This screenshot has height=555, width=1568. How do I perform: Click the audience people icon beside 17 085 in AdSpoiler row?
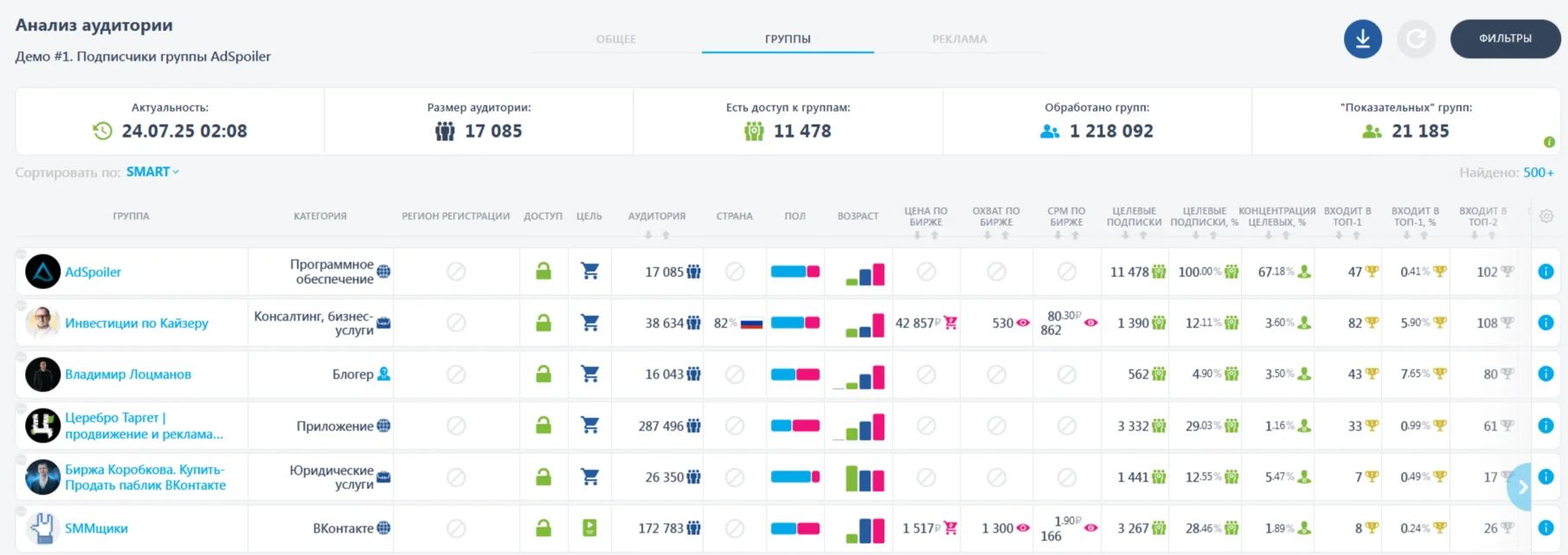(694, 272)
